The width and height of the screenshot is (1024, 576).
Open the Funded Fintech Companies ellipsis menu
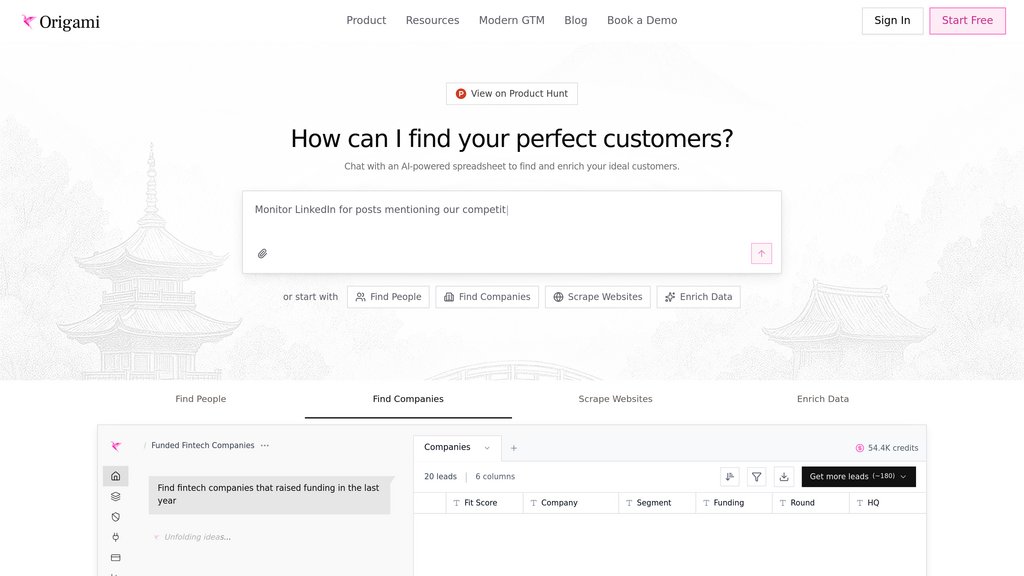point(265,446)
